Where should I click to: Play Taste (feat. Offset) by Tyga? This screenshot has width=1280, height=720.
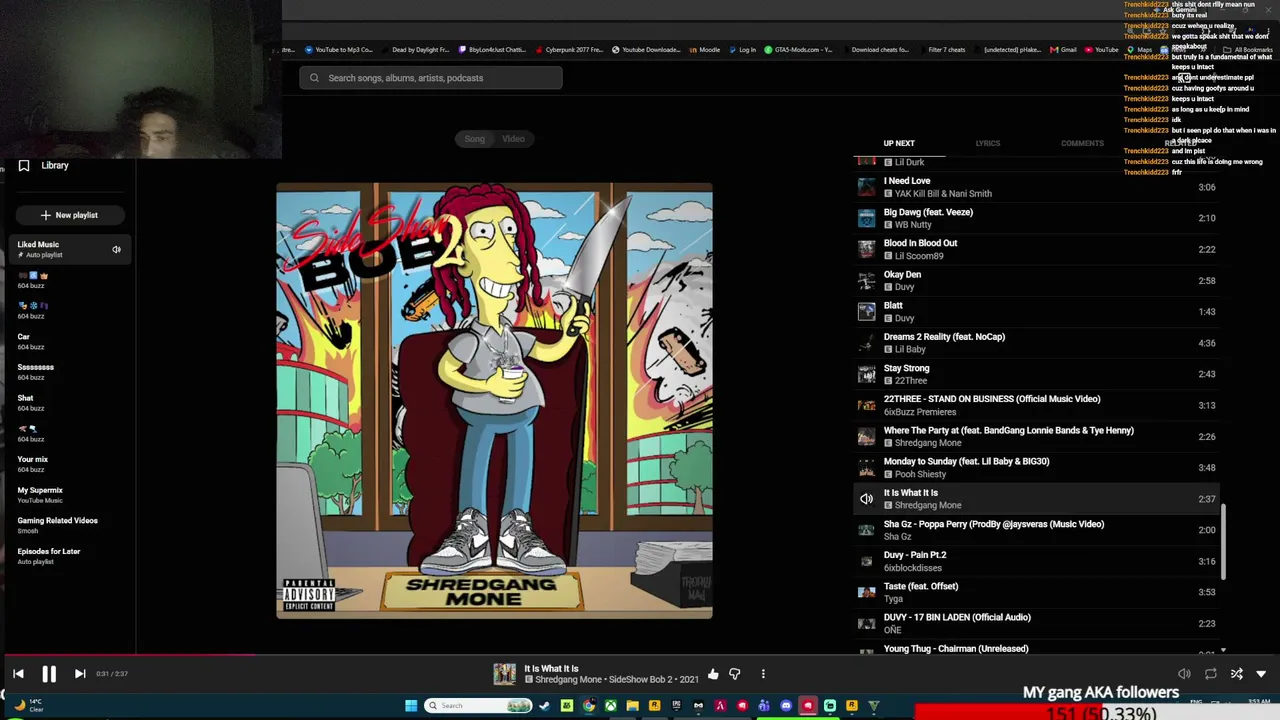coord(1038,592)
